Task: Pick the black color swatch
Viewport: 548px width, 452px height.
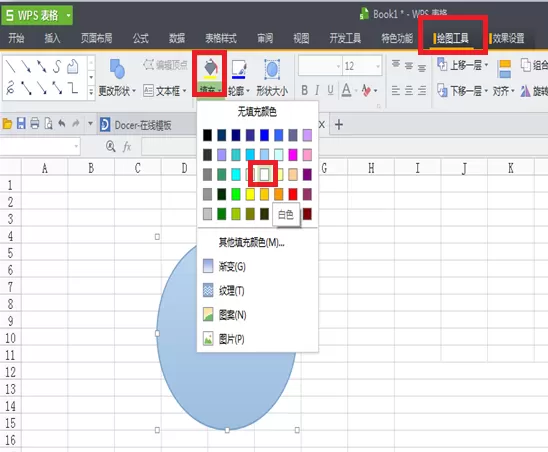Action: click(x=208, y=135)
